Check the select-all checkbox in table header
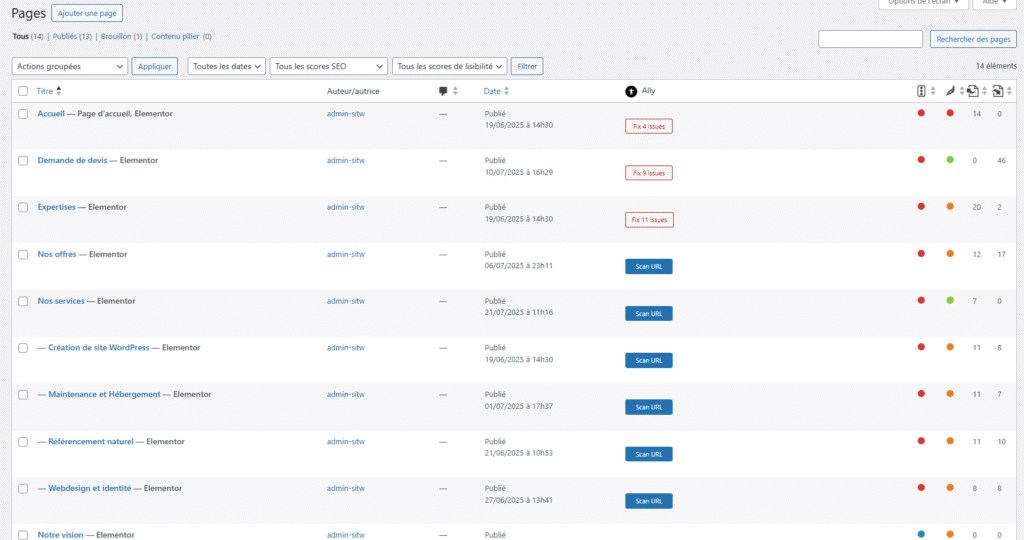Image resolution: width=1024 pixels, height=540 pixels. pos(23,91)
